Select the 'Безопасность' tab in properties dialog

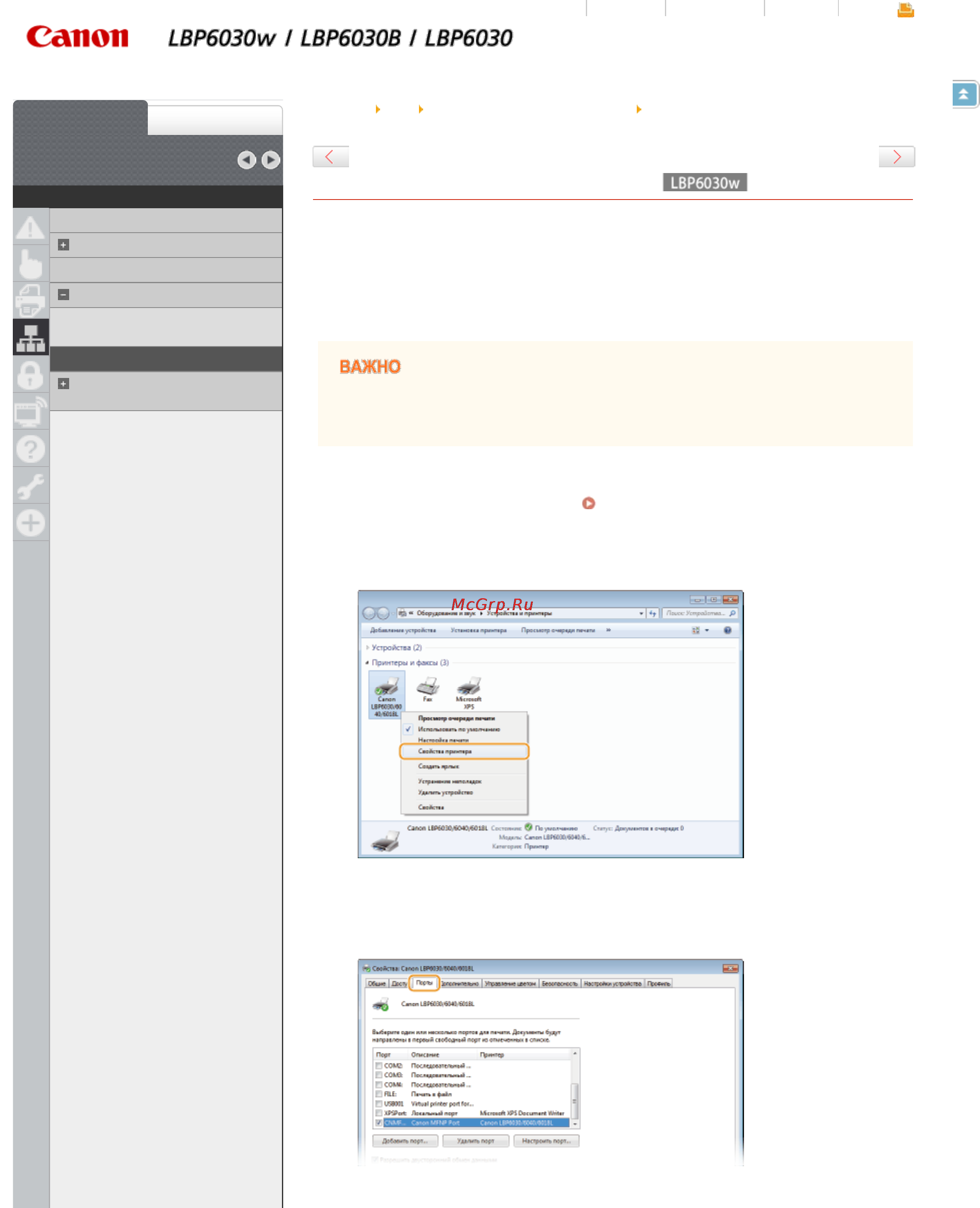pyautogui.click(x=559, y=984)
